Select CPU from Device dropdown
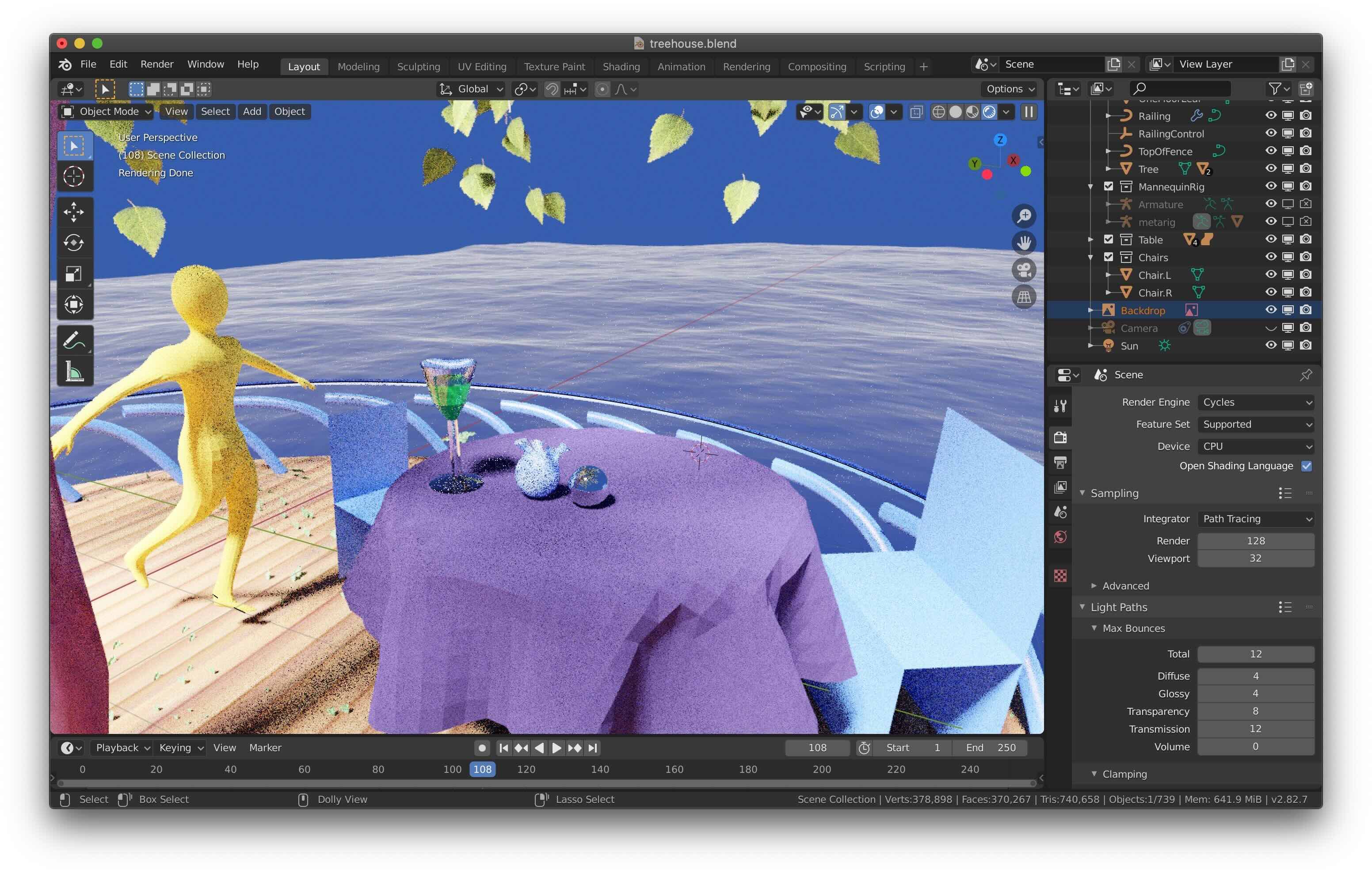The image size is (1372, 874). (x=1254, y=445)
